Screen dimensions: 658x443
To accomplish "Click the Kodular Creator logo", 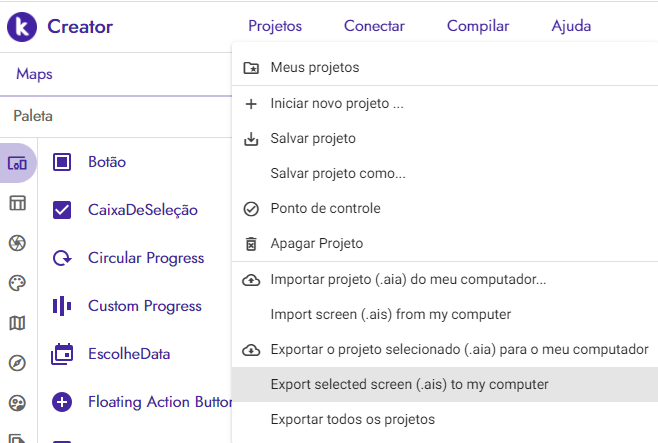I will tap(21, 26).
